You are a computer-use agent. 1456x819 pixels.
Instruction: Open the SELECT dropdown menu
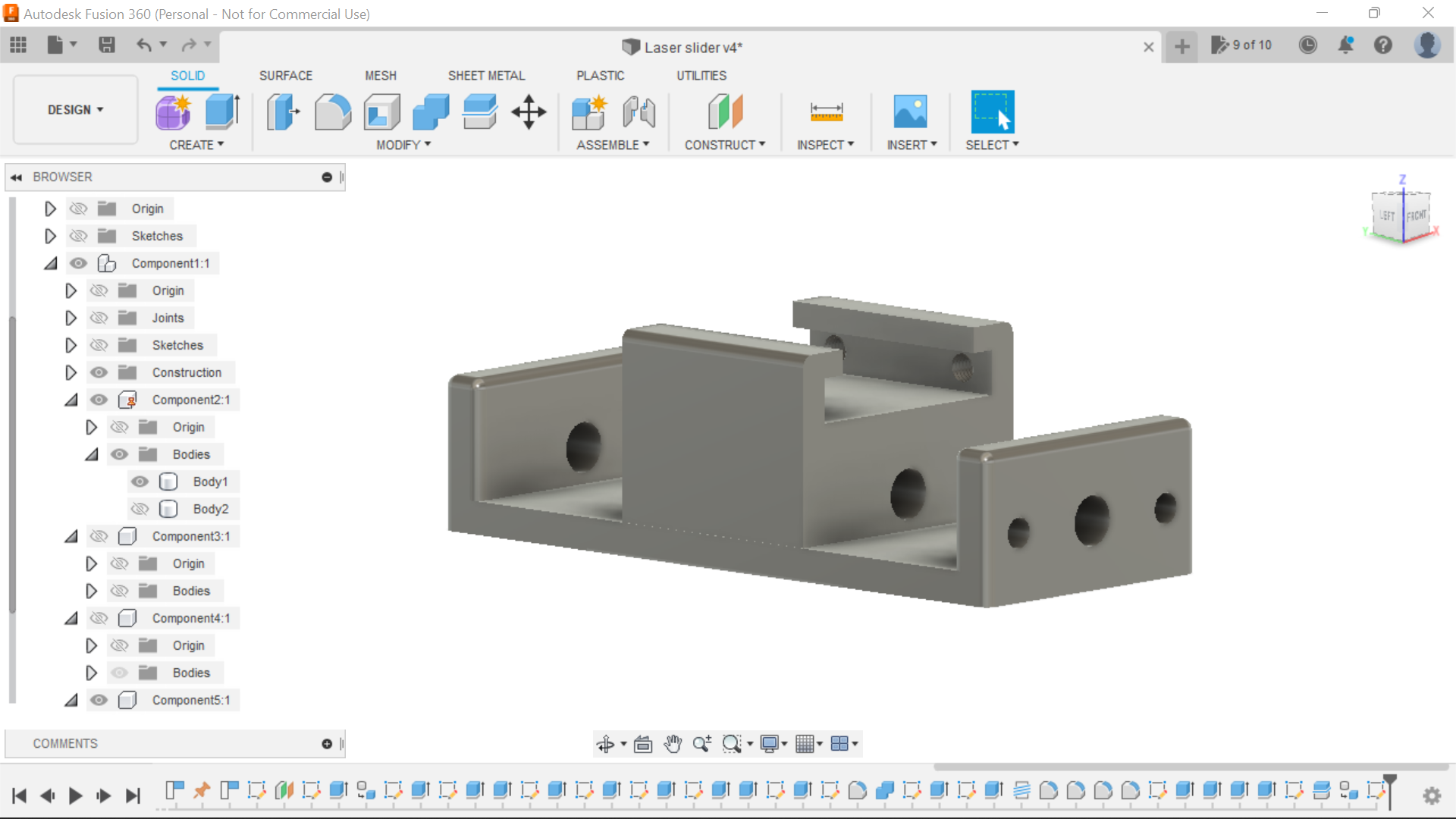[x=992, y=145]
